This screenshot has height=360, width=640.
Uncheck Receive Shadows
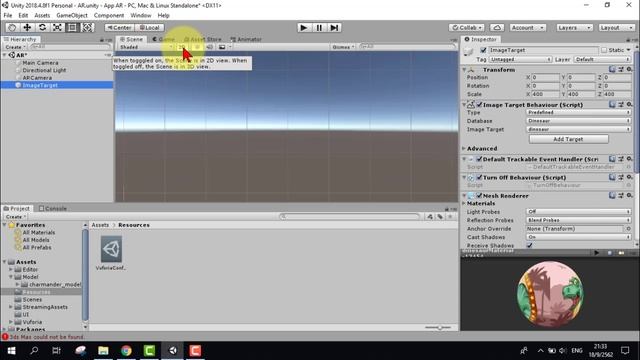[529, 245]
